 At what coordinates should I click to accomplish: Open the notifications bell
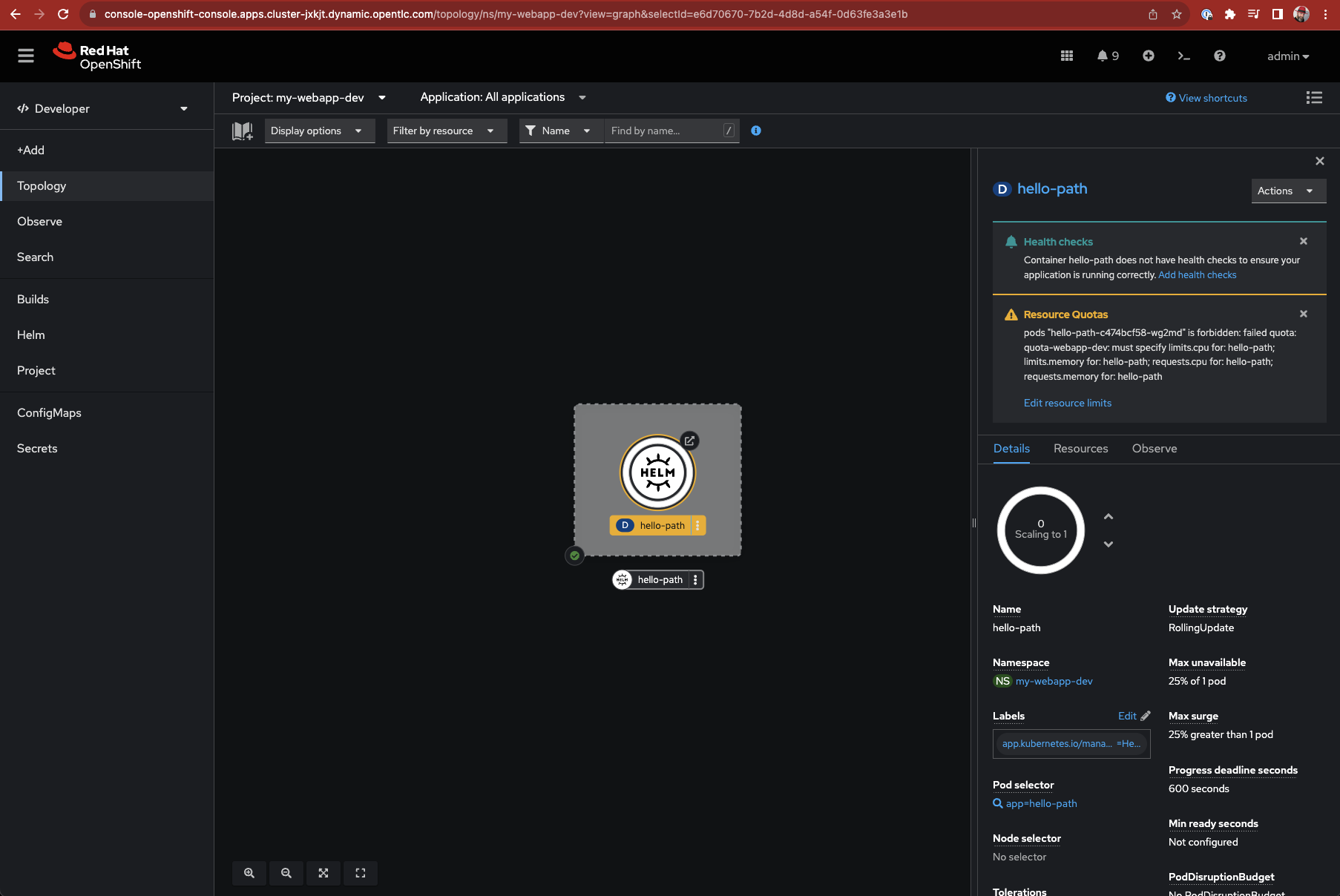[1107, 56]
